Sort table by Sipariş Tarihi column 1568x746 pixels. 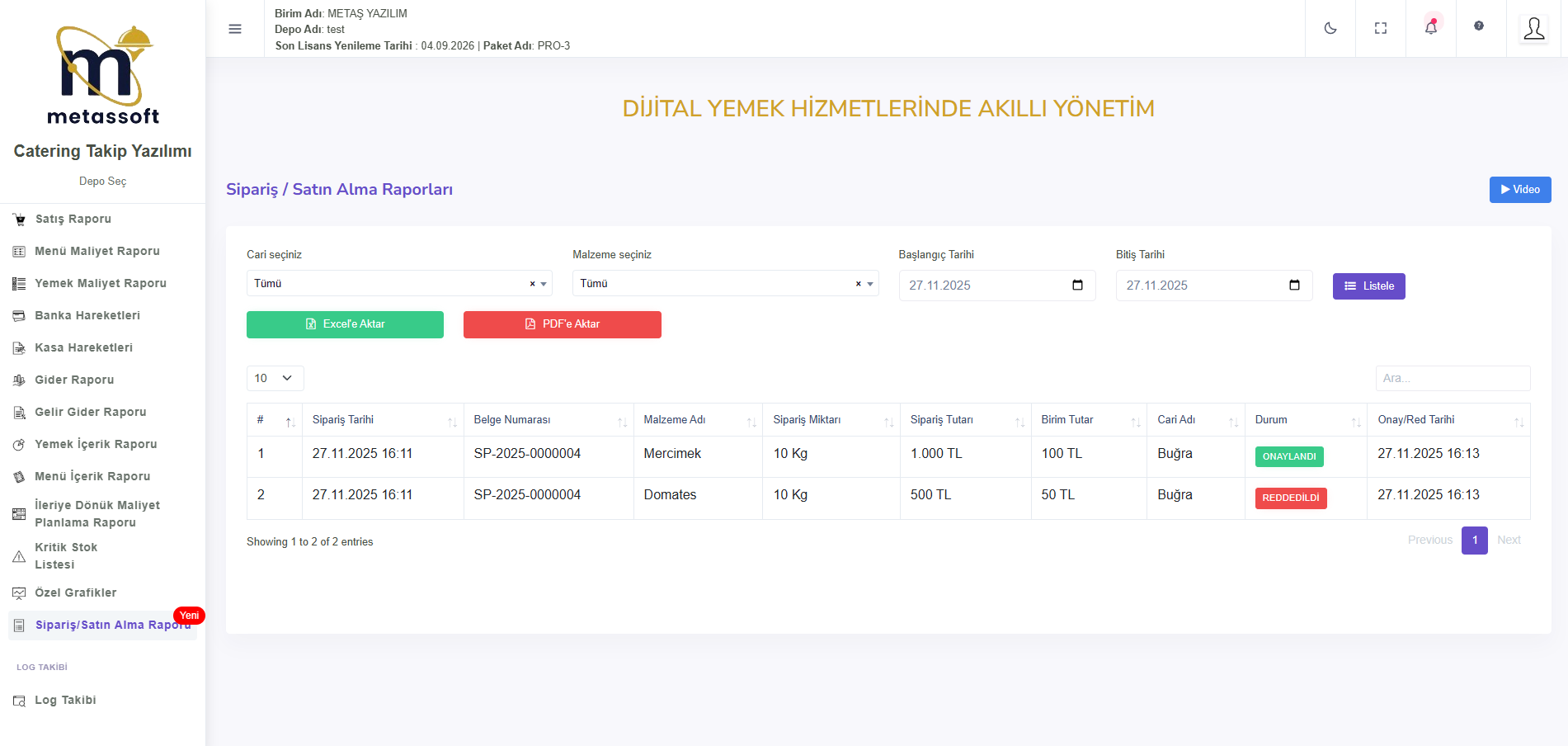(382, 420)
